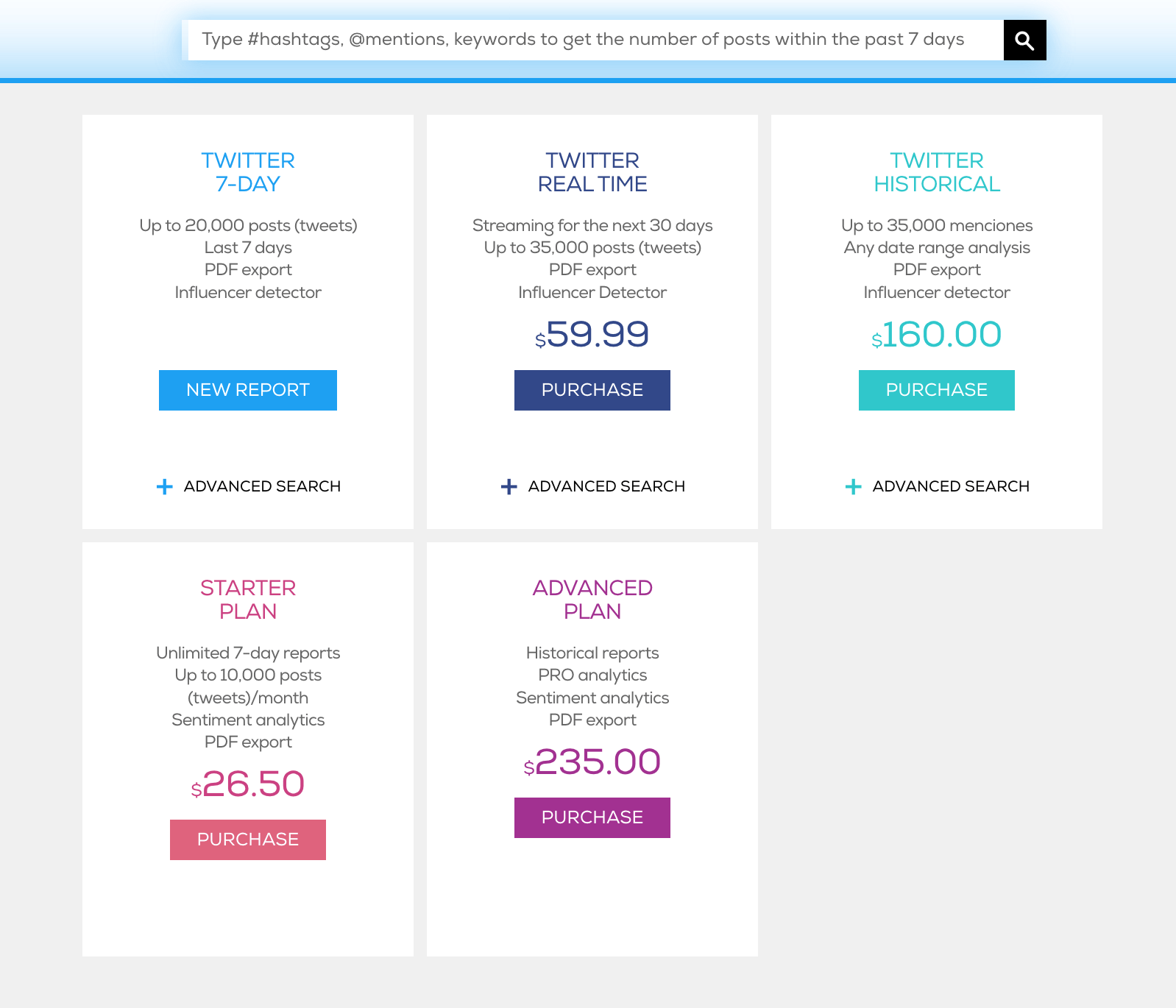Viewport: 1176px width, 1008px height.
Task: Select the Twitter Historical card title
Action: coord(936,172)
